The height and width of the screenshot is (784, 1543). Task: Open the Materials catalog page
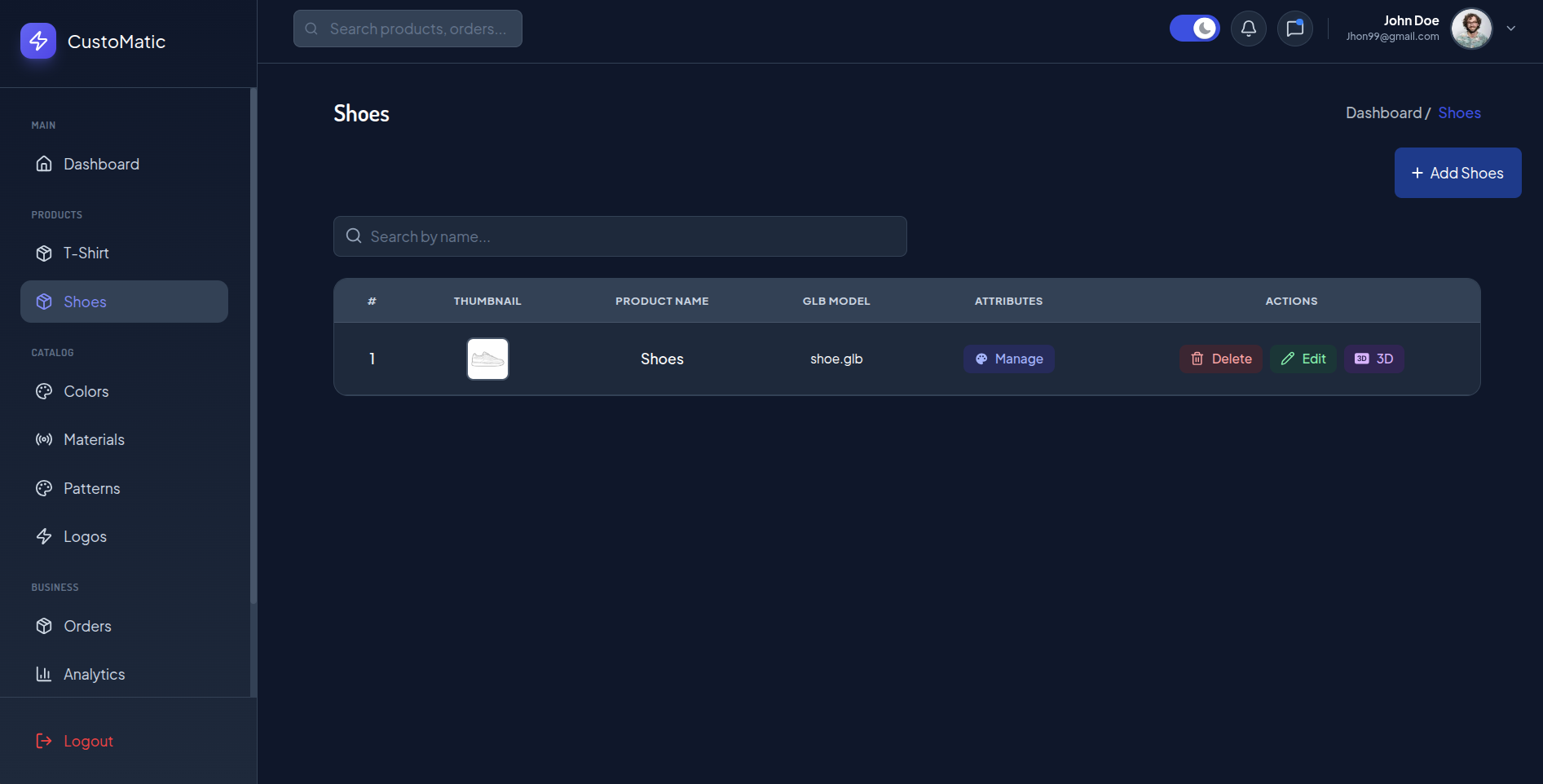click(x=124, y=439)
